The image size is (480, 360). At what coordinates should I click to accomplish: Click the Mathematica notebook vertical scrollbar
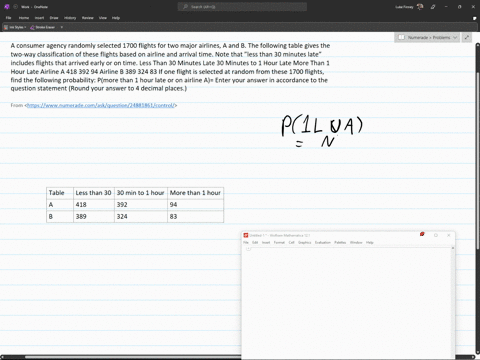(x=453, y=302)
